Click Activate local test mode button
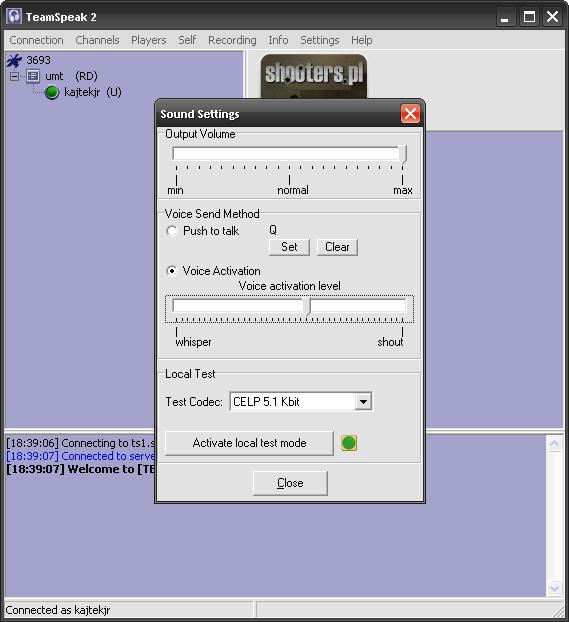The image size is (569, 622). click(249, 443)
